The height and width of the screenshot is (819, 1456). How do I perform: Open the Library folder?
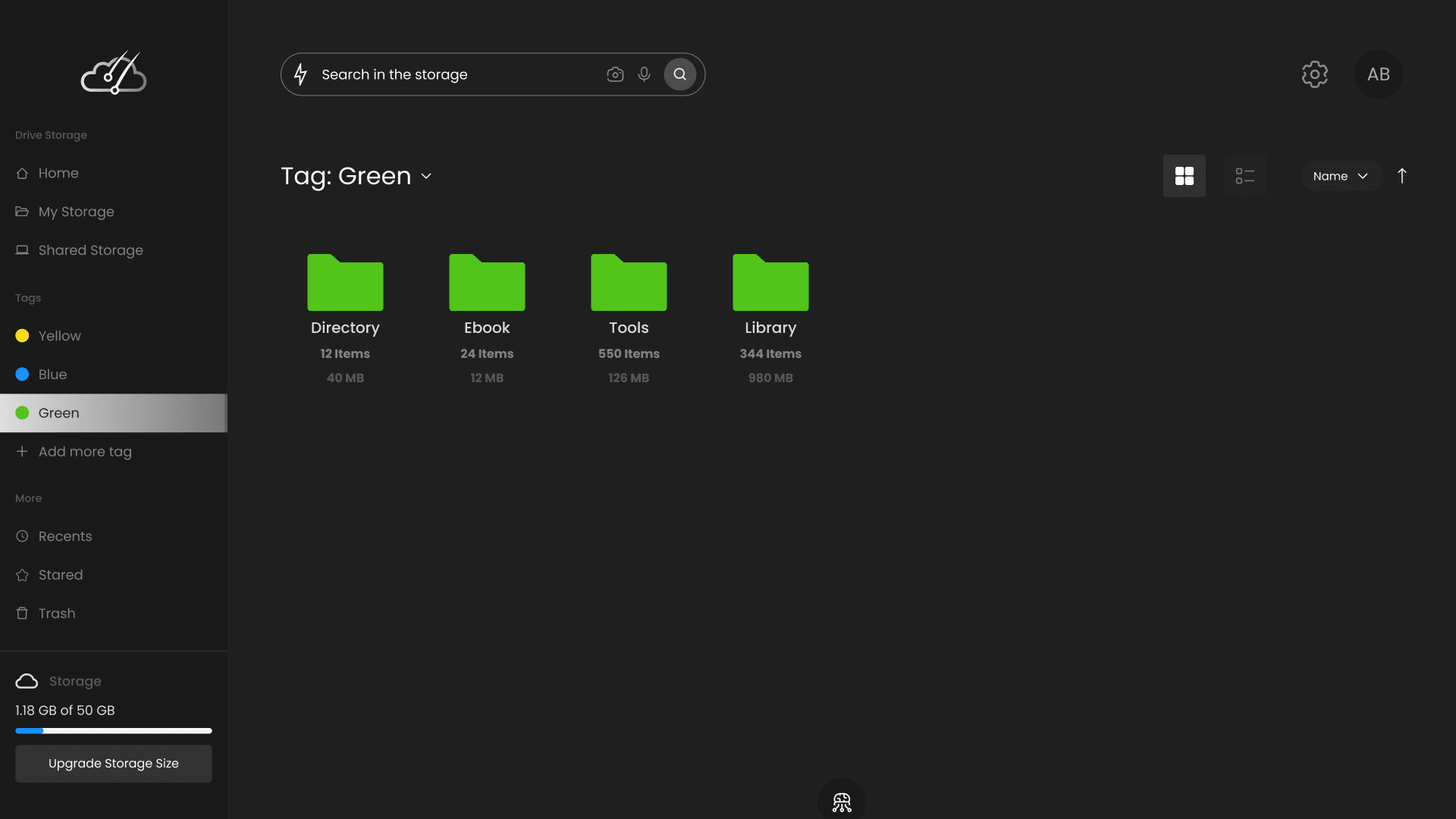click(770, 282)
